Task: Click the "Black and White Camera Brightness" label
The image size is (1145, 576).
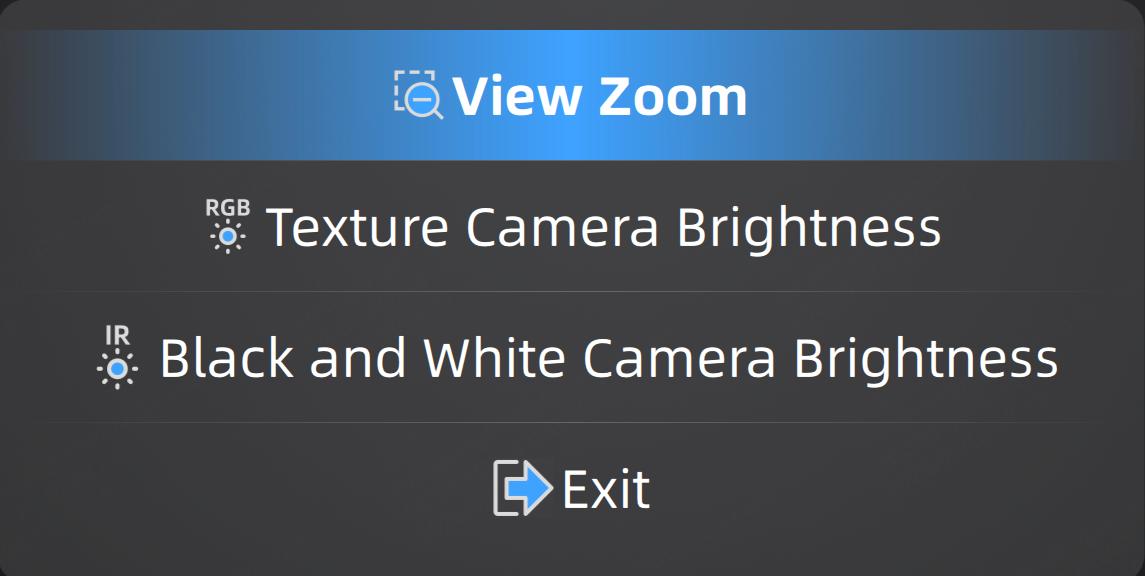Action: pos(609,358)
